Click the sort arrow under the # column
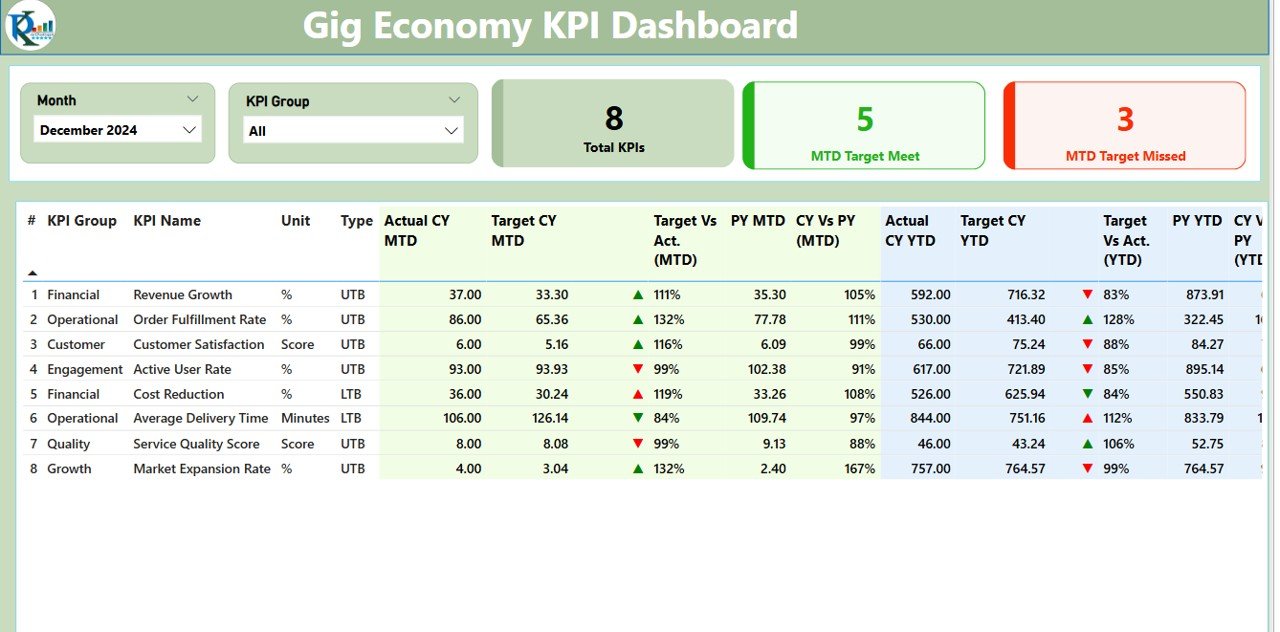Image resolution: width=1280 pixels, height=632 pixels. tap(32, 272)
